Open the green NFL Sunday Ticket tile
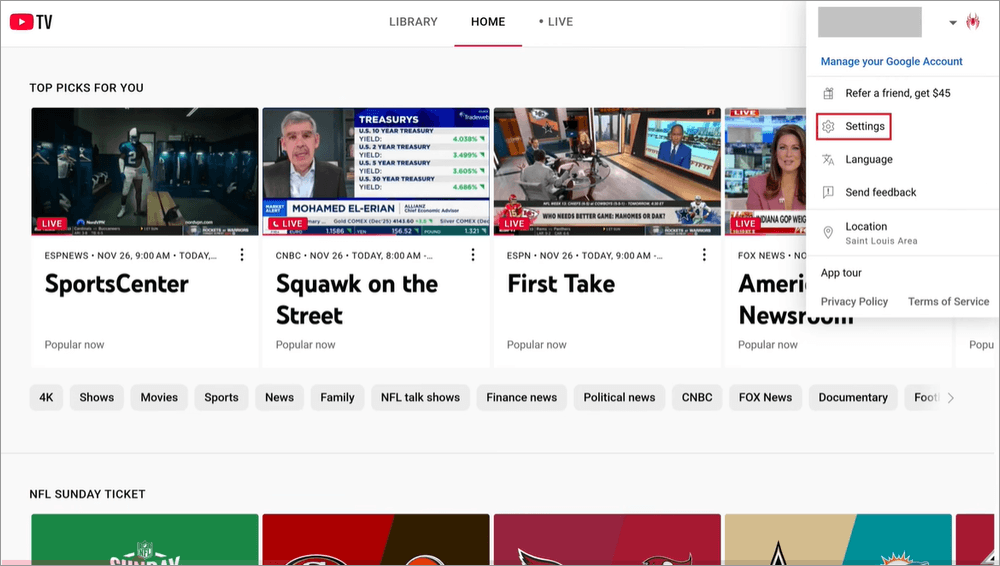This screenshot has width=1000, height=566. (145, 540)
